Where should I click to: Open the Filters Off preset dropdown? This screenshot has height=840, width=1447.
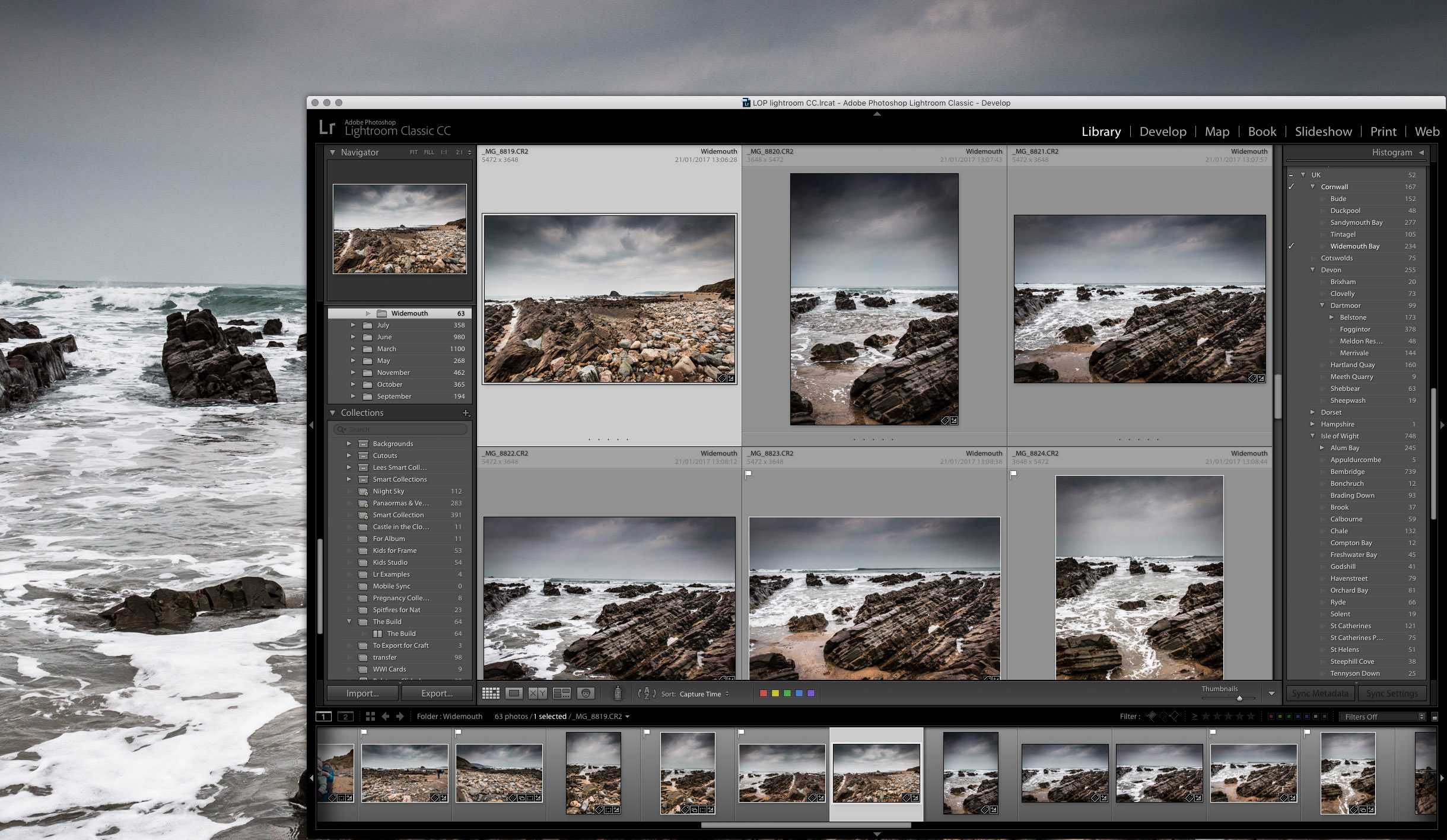coord(1382,717)
